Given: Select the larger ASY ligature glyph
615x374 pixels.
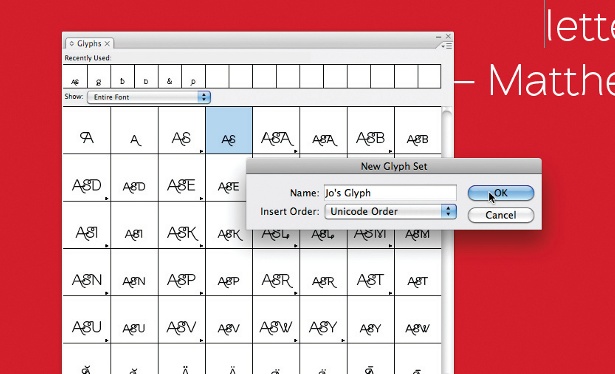Looking at the screenshot, I should [324, 320].
